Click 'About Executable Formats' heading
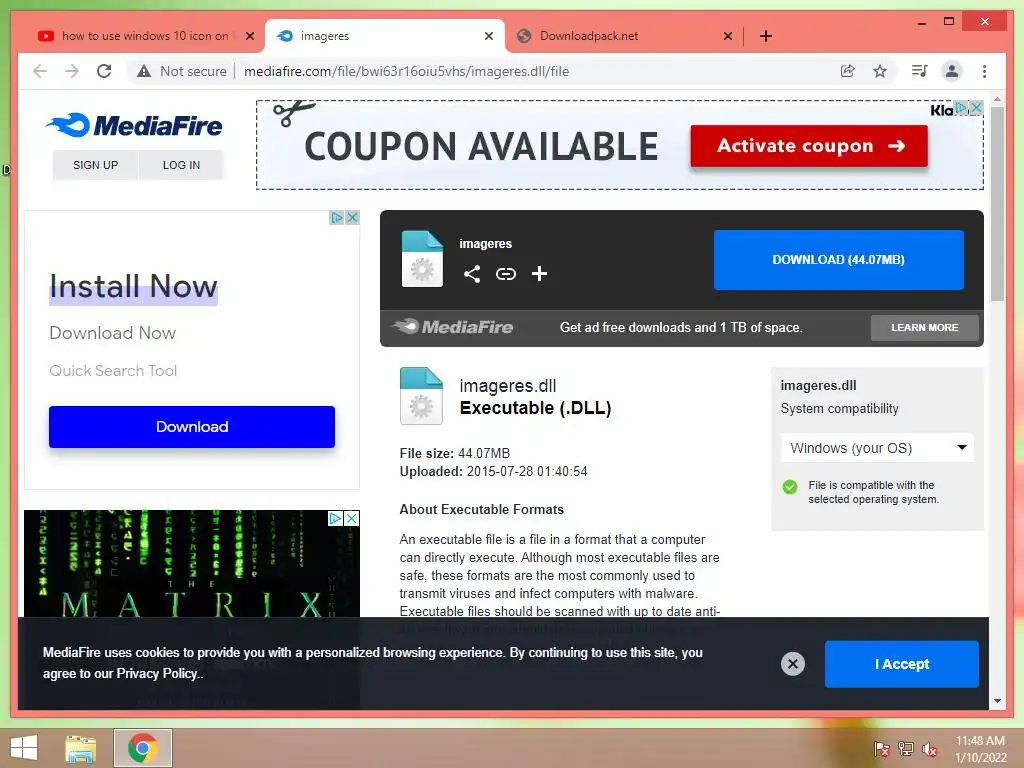The width and height of the screenshot is (1024, 768). [481, 509]
